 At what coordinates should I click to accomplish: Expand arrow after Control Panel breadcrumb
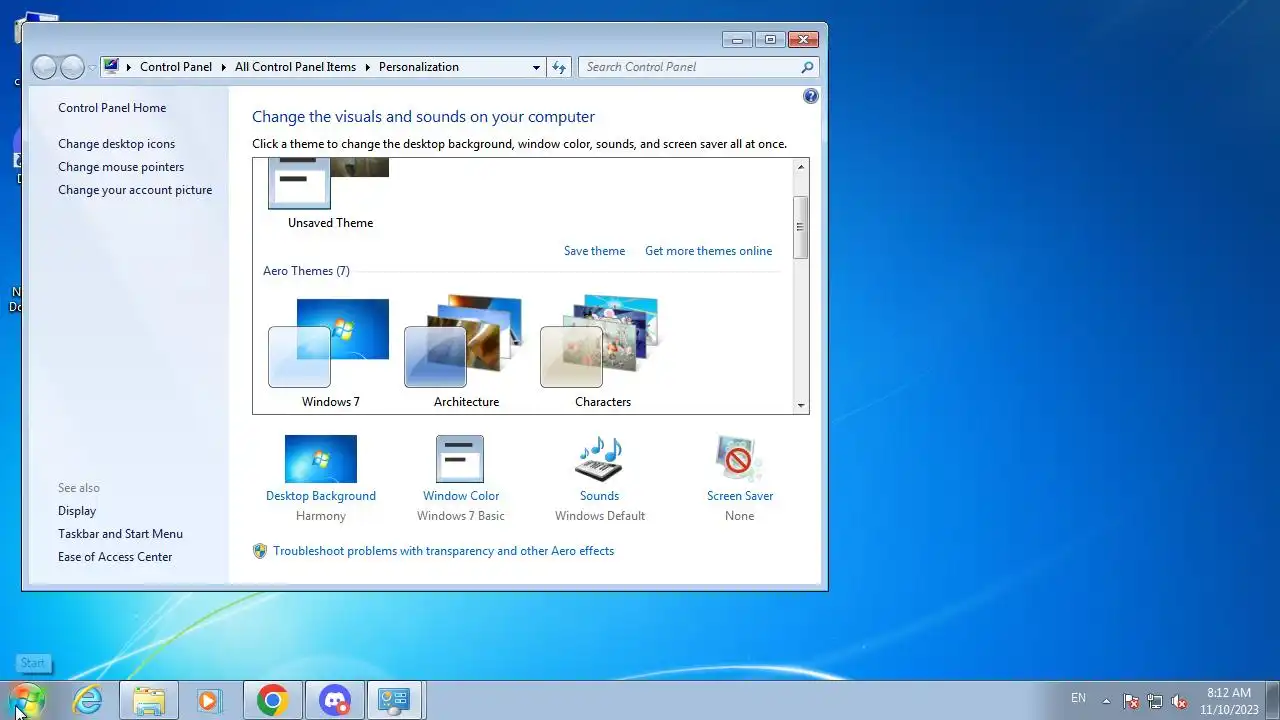coord(224,67)
